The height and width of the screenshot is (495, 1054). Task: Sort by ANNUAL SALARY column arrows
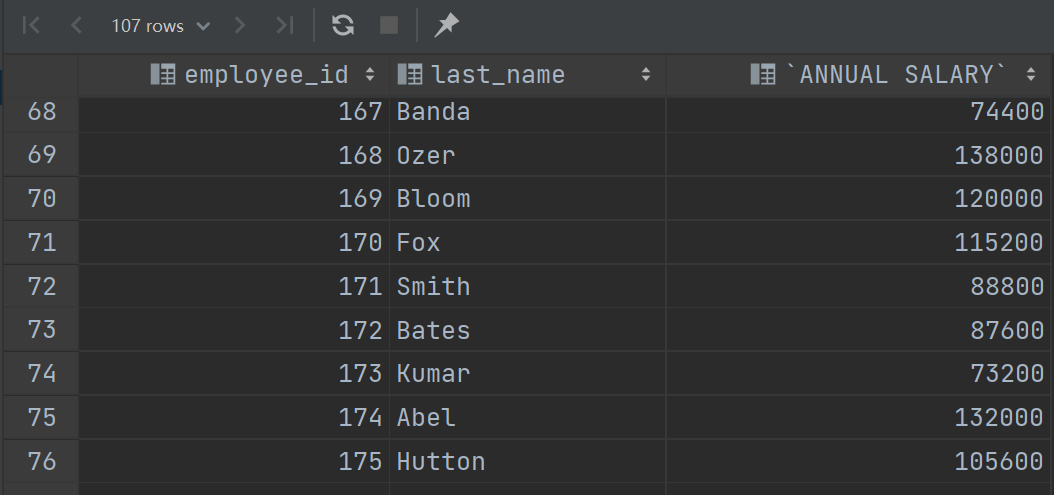click(1031, 74)
